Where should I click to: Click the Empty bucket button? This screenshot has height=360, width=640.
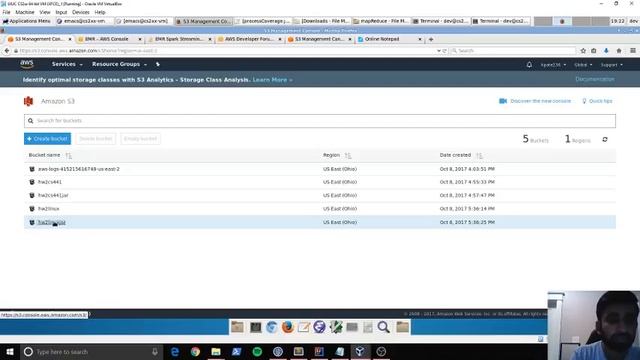point(140,139)
